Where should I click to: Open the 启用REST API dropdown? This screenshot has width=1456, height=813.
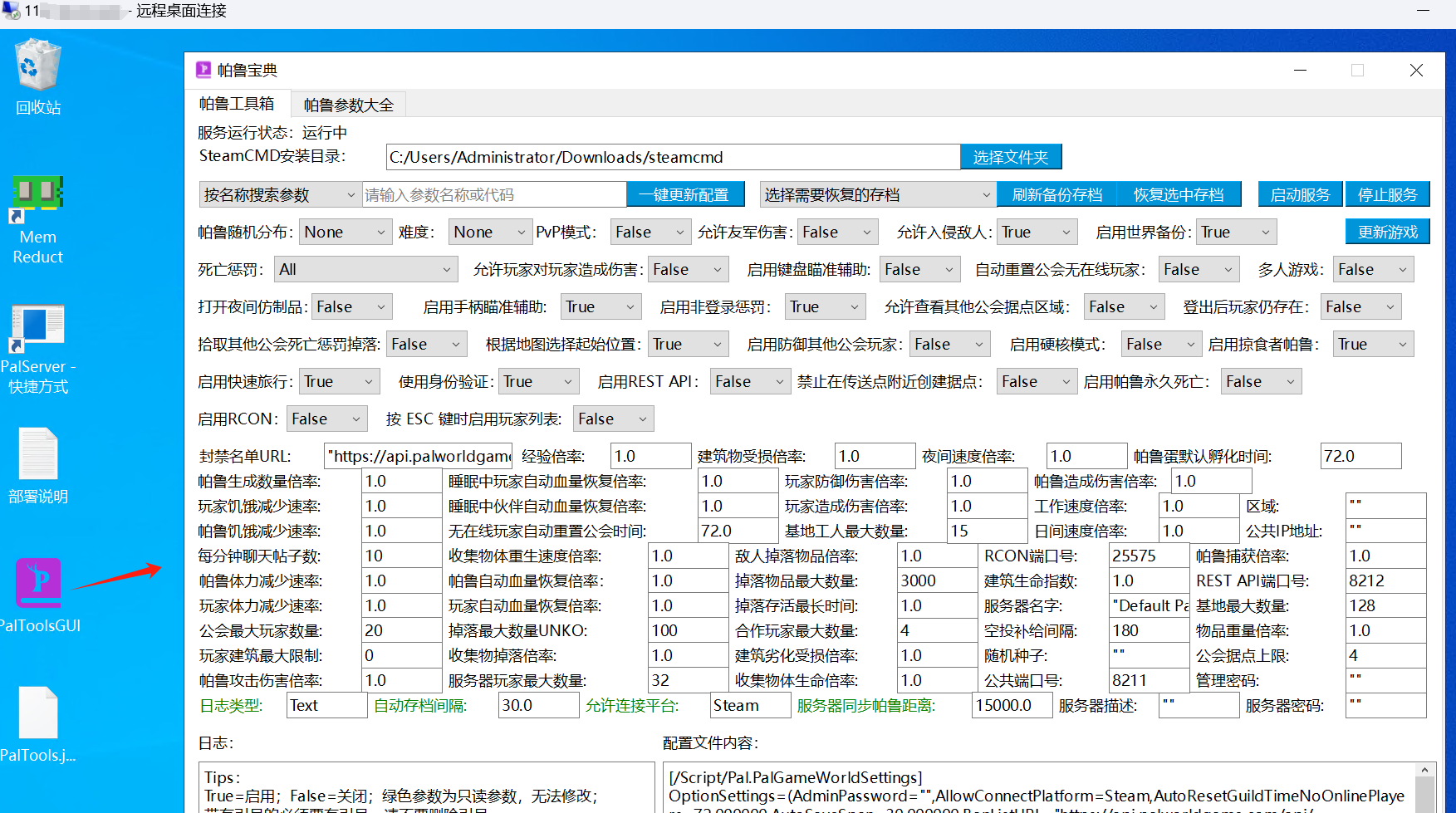[x=750, y=381]
